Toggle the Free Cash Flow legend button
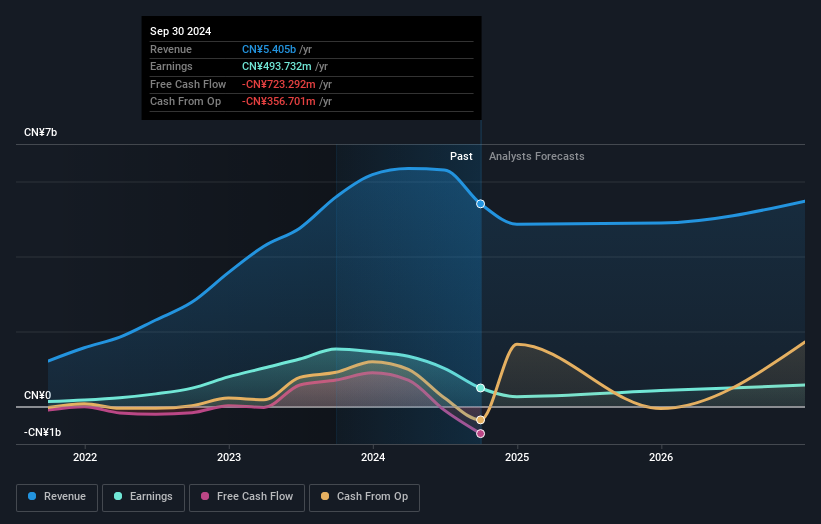 247,497
